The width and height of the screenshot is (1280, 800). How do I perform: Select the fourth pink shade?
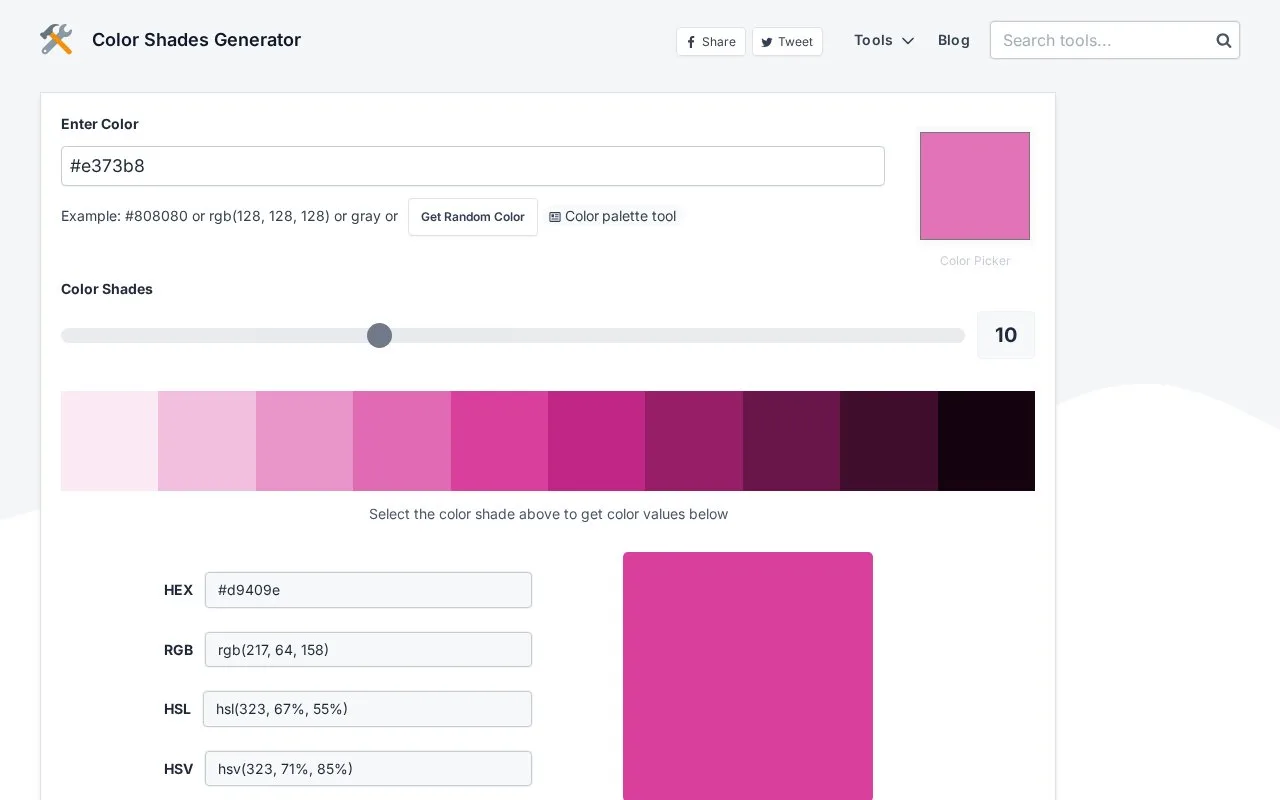[x=402, y=441]
